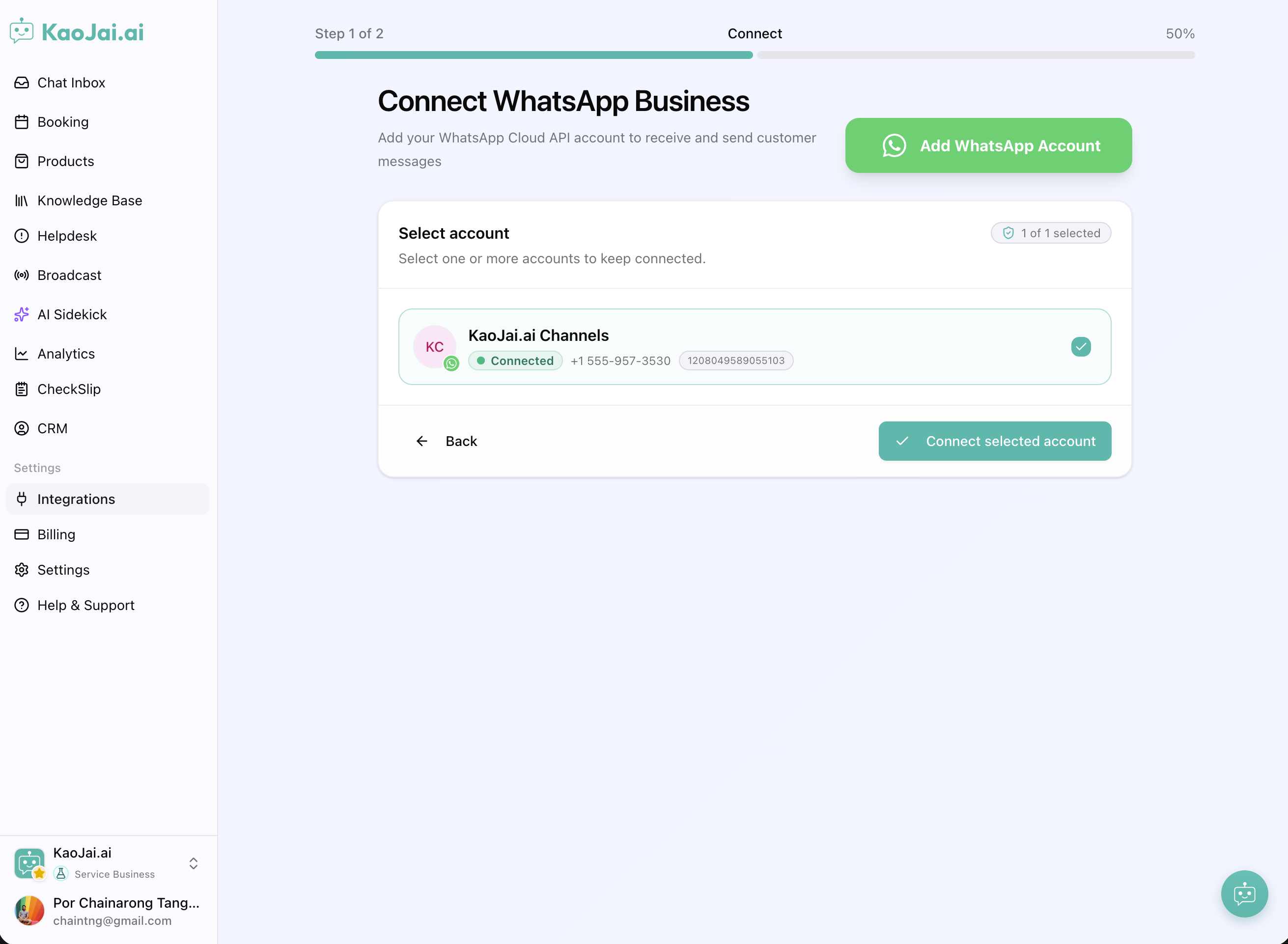
Task: Open the Settings page link
Action: tap(108, 570)
